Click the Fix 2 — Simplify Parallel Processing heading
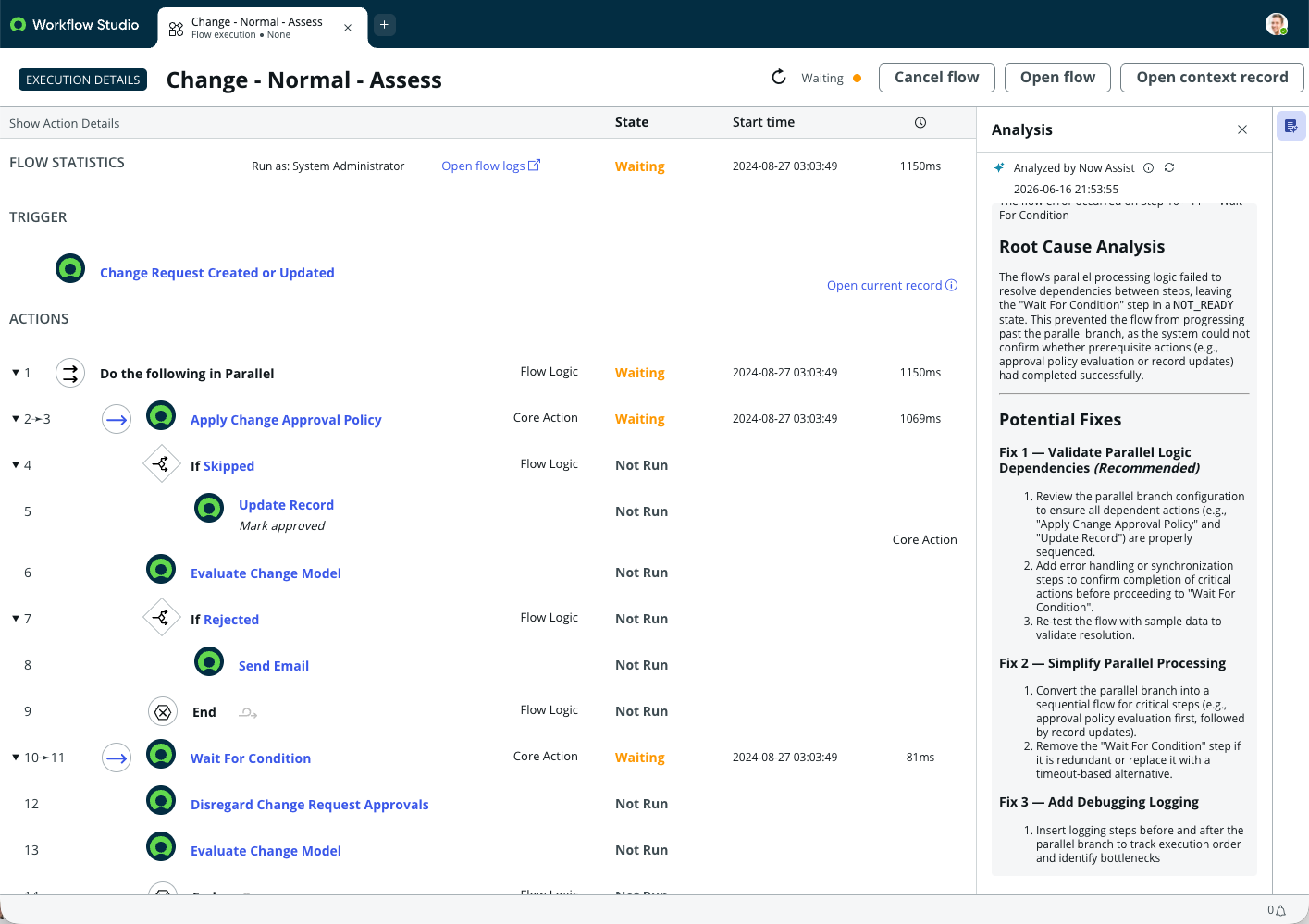The image size is (1309, 924). coord(1112,663)
